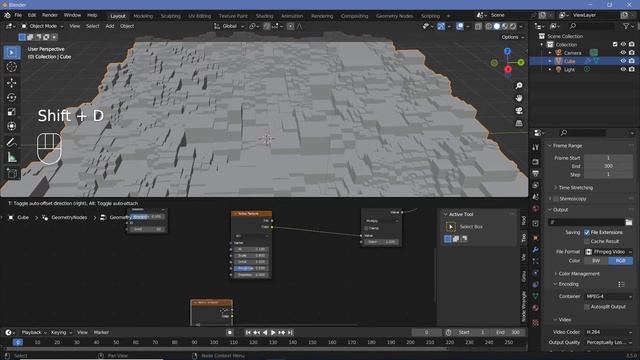The width and height of the screenshot is (640, 360).
Task: Open the Modifier wrench properties tab
Action: pyautogui.click(x=536, y=249)
